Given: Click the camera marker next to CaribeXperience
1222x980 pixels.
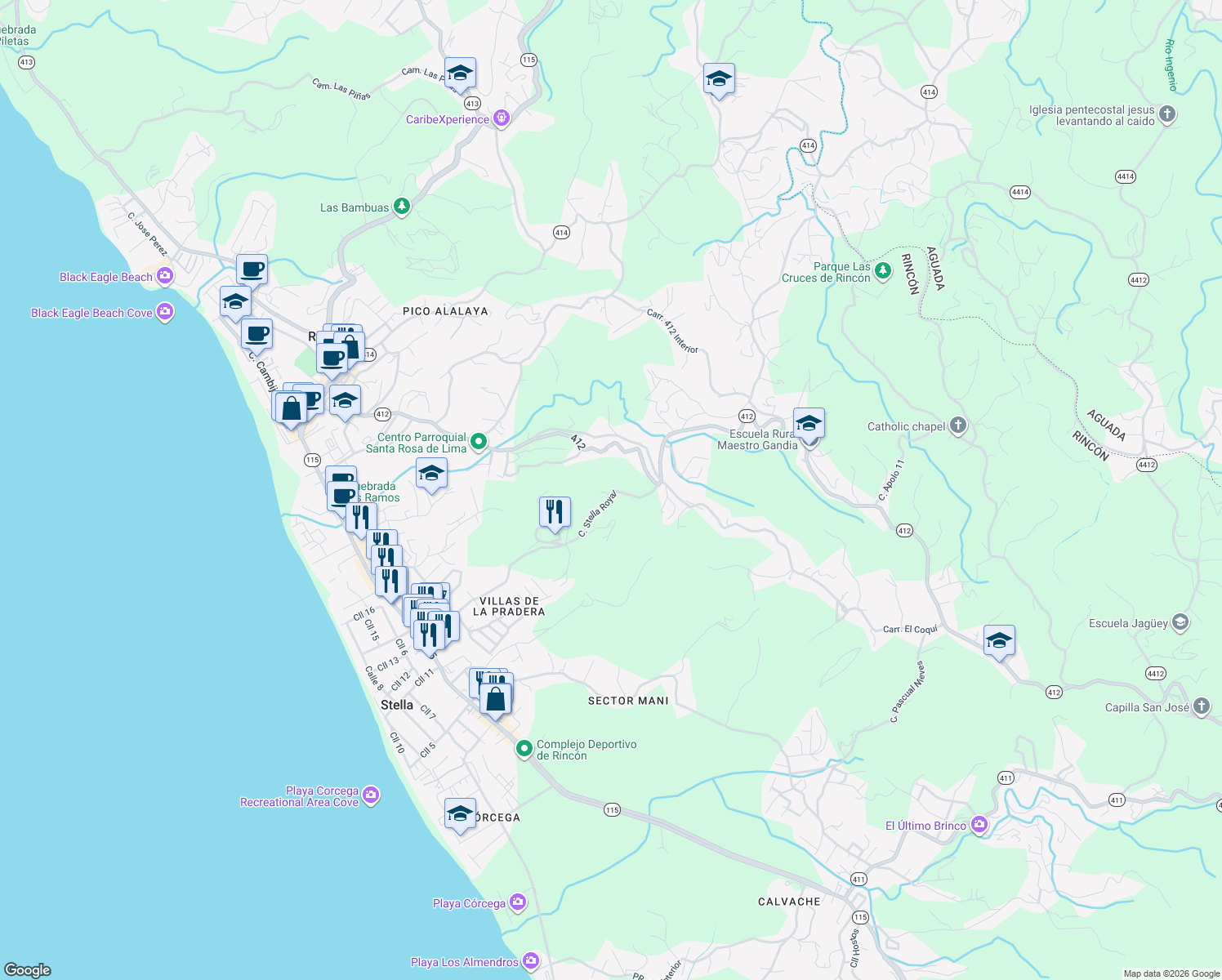Looking at the screenshot, I should [501, 118].
